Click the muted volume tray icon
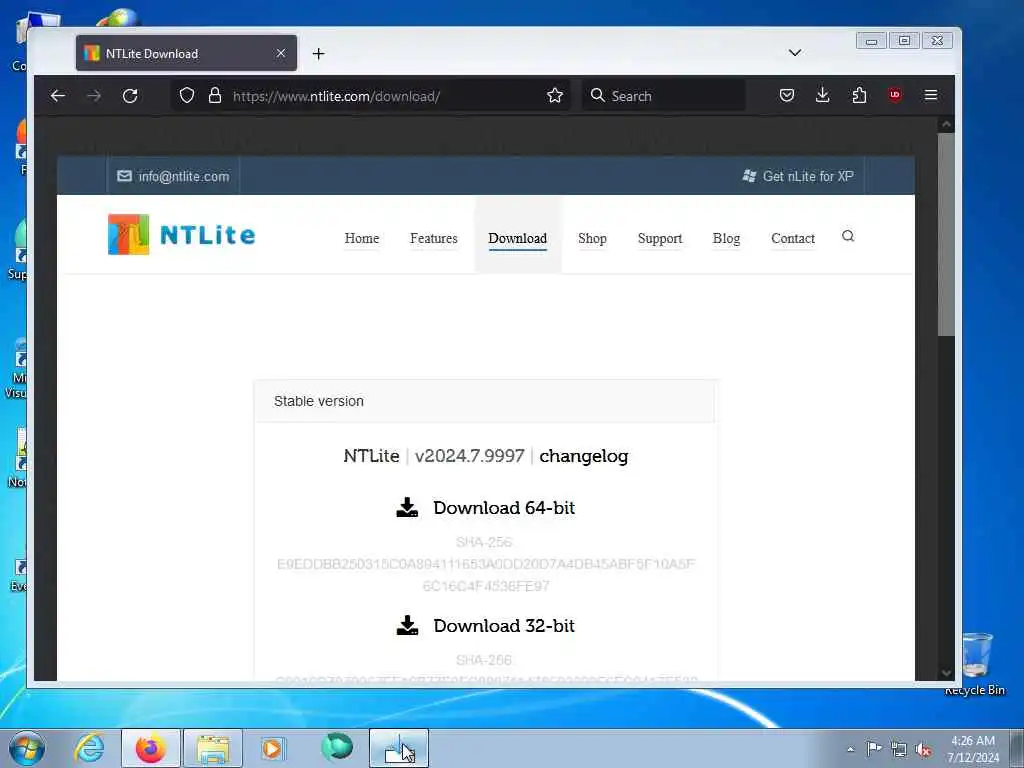This screenshot has width=1024, height=768. tap(923, 750)
